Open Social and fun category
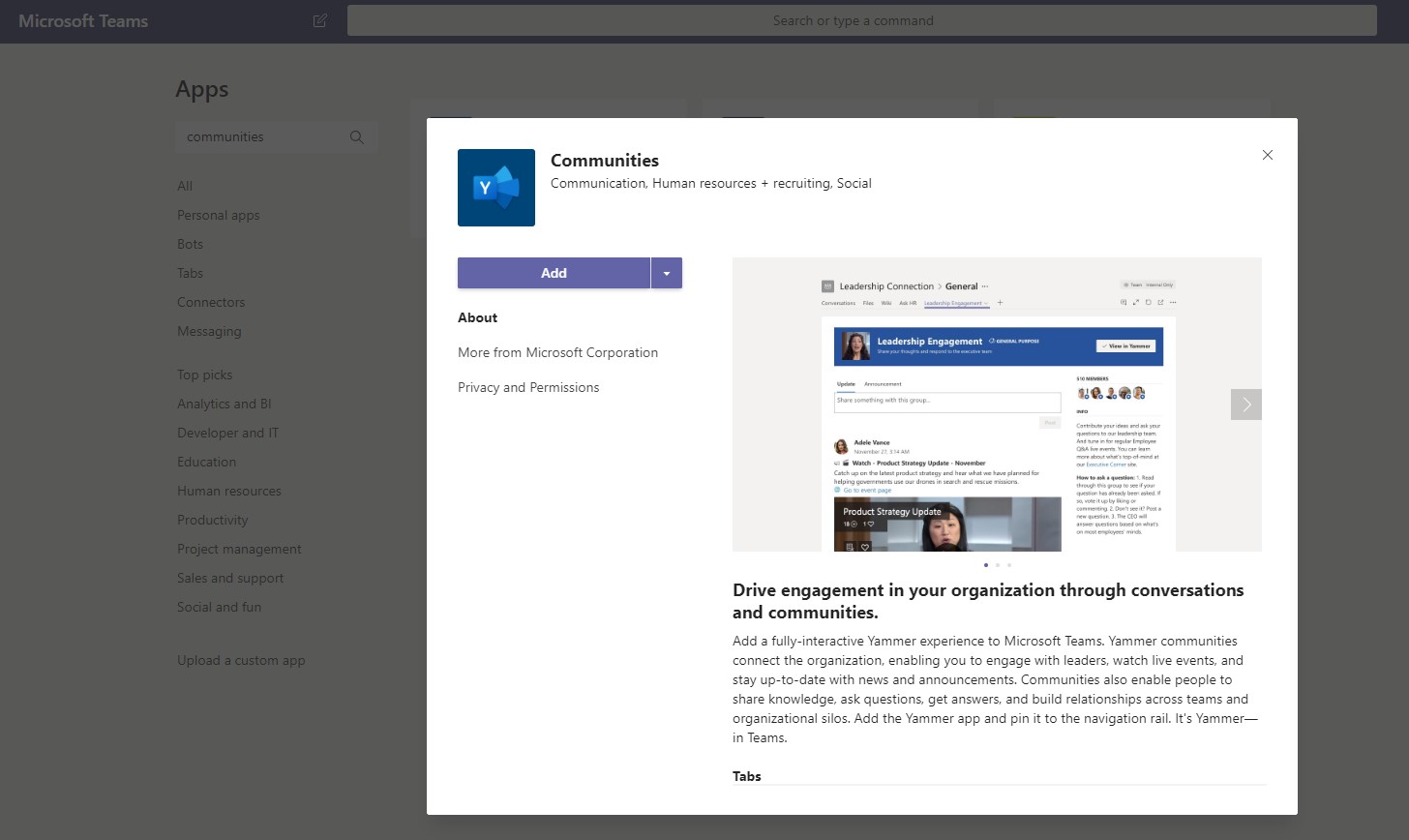The width and height of the screenshot is (1409, 840). pos(219,607)
